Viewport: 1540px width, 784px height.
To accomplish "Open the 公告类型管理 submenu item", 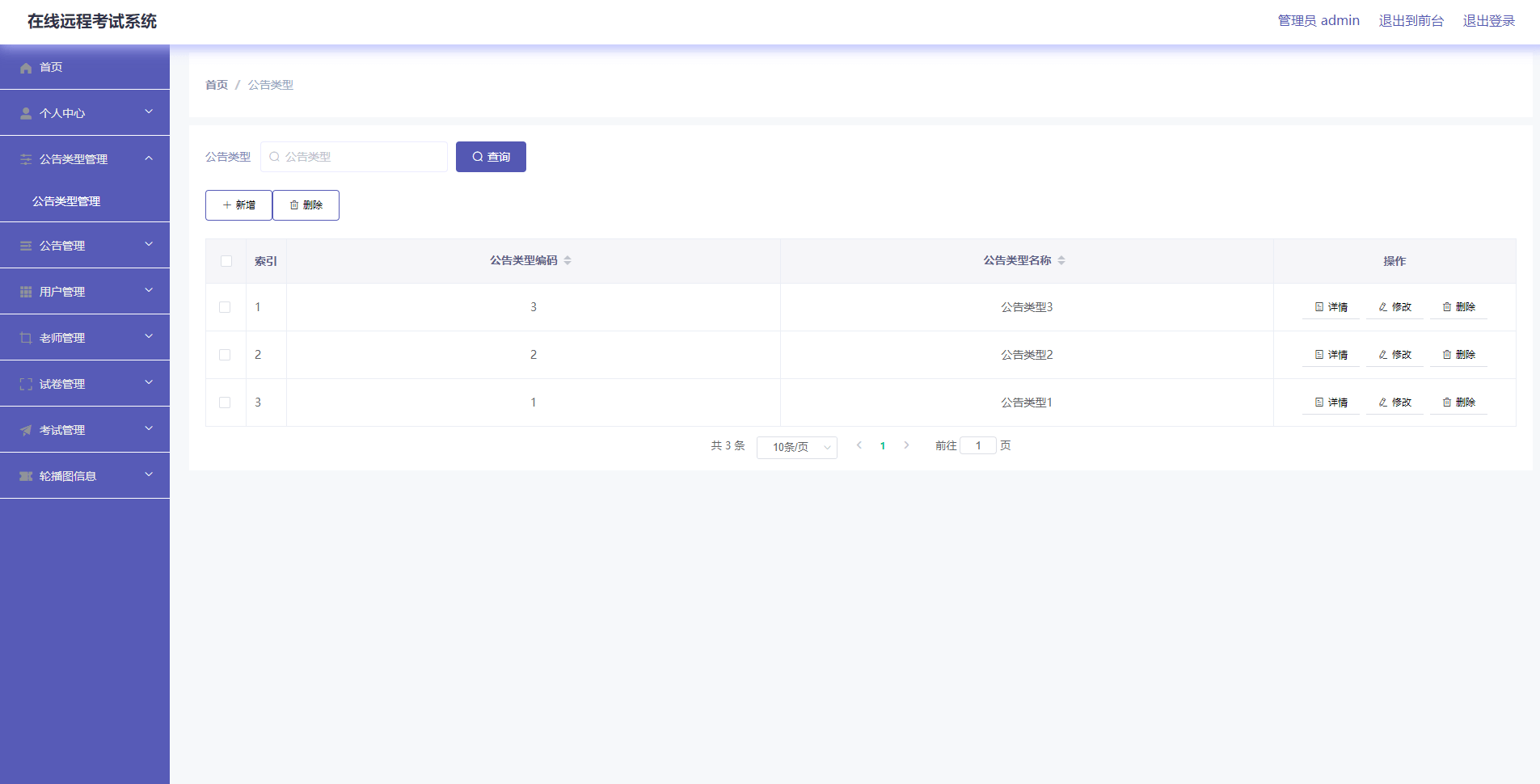I will pos(66,201).
